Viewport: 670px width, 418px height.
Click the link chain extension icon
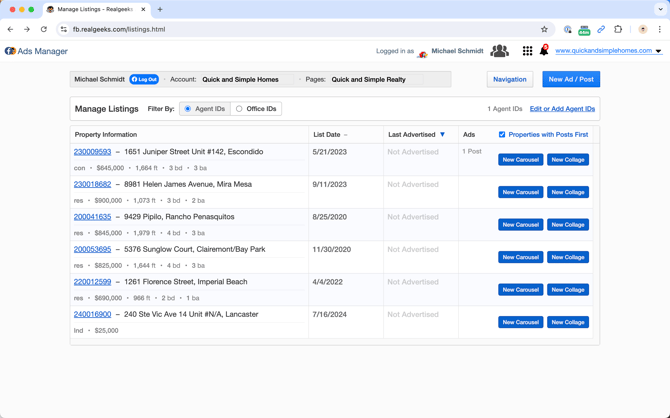click(x=601, y=29)
